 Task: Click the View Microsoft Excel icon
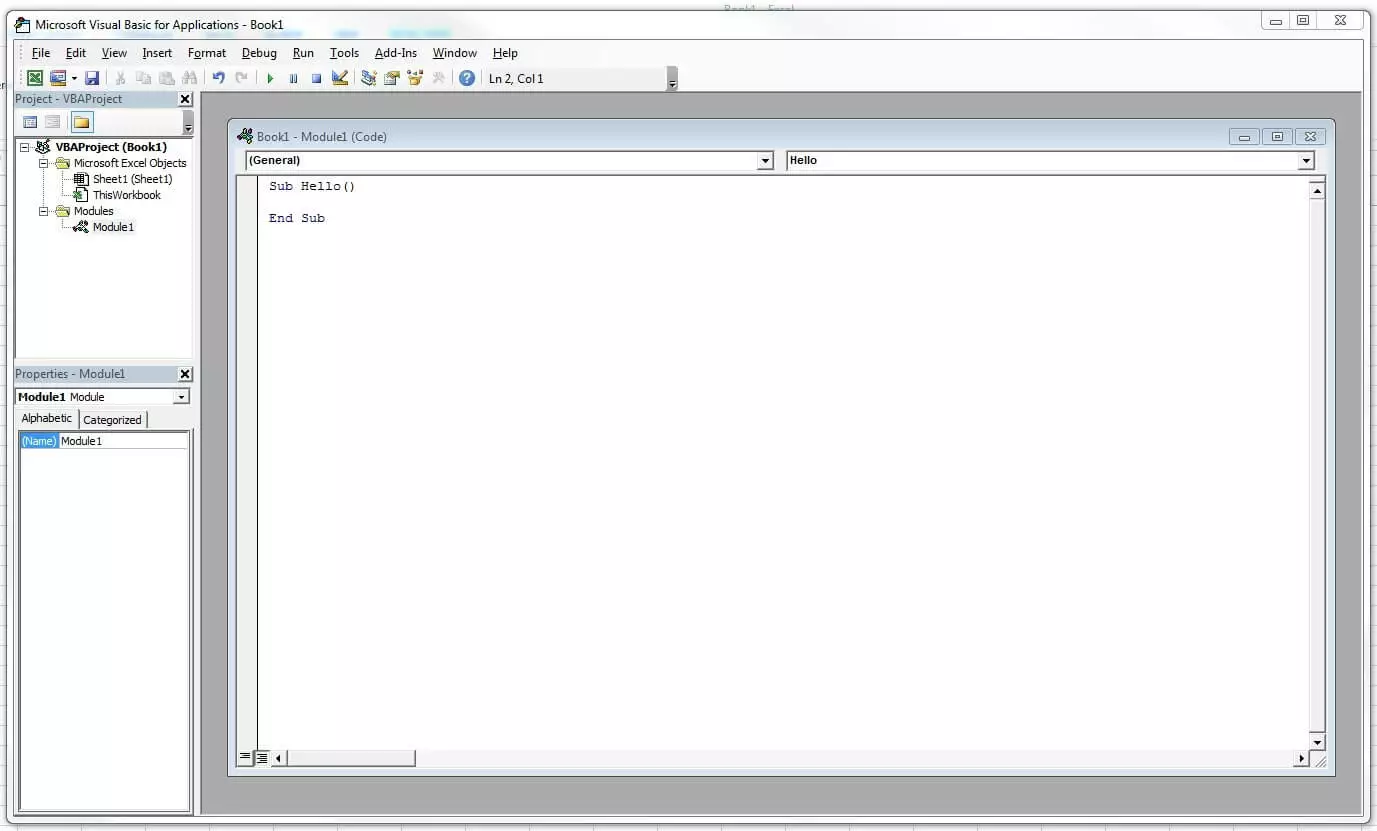[35, 78]
